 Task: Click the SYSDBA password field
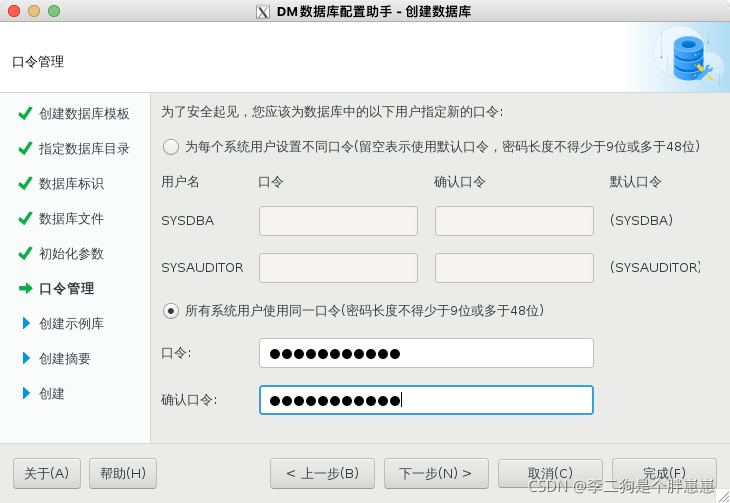[x=338, y=221]
